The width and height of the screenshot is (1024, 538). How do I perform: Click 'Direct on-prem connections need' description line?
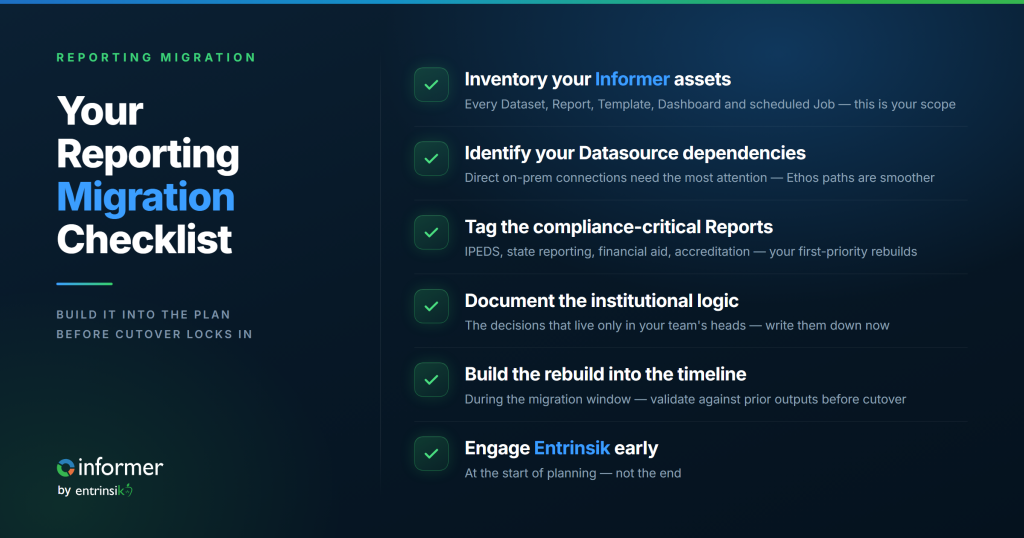tap(699, 178)
